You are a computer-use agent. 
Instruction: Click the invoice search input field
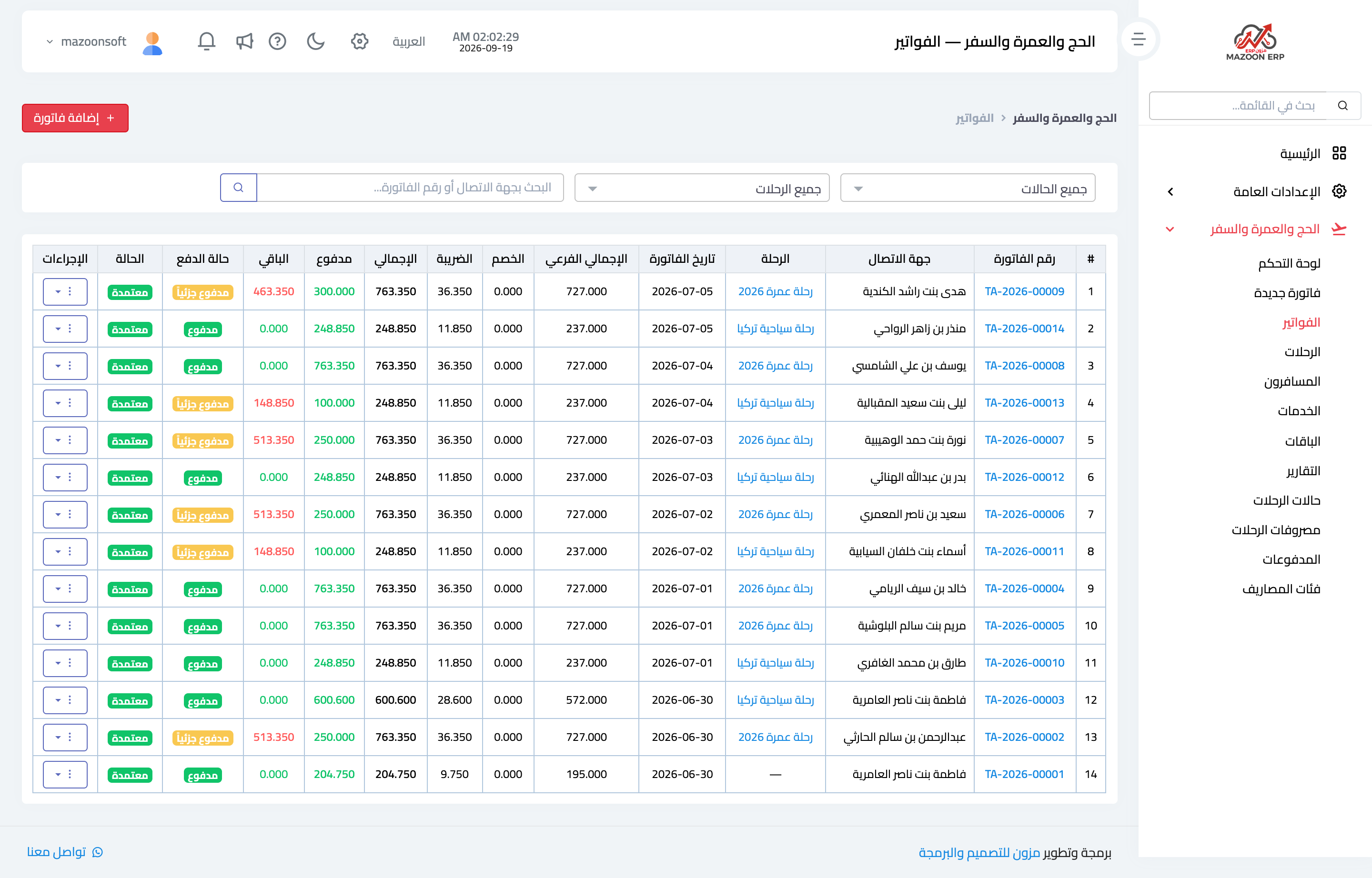click(410, 188)
